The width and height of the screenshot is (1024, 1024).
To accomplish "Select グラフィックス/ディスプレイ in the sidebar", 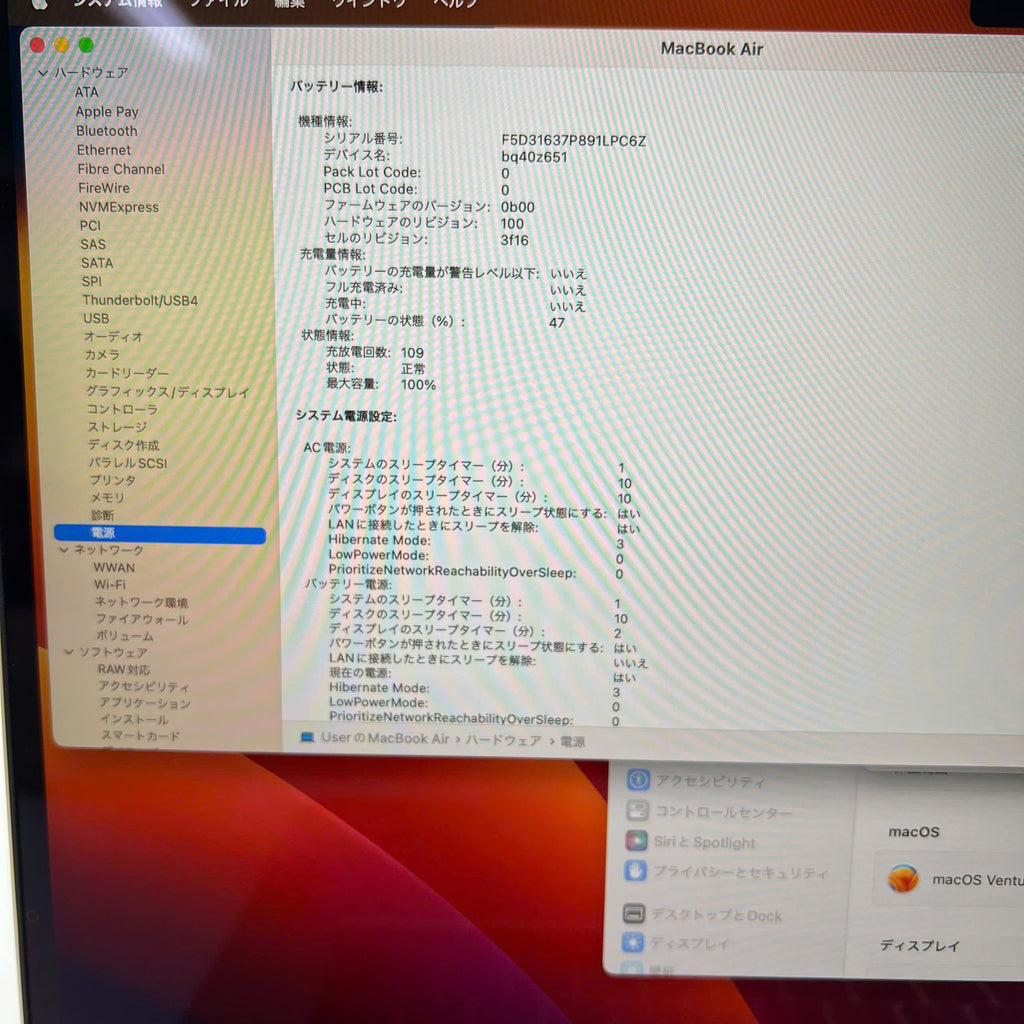I will pos(167,392).
